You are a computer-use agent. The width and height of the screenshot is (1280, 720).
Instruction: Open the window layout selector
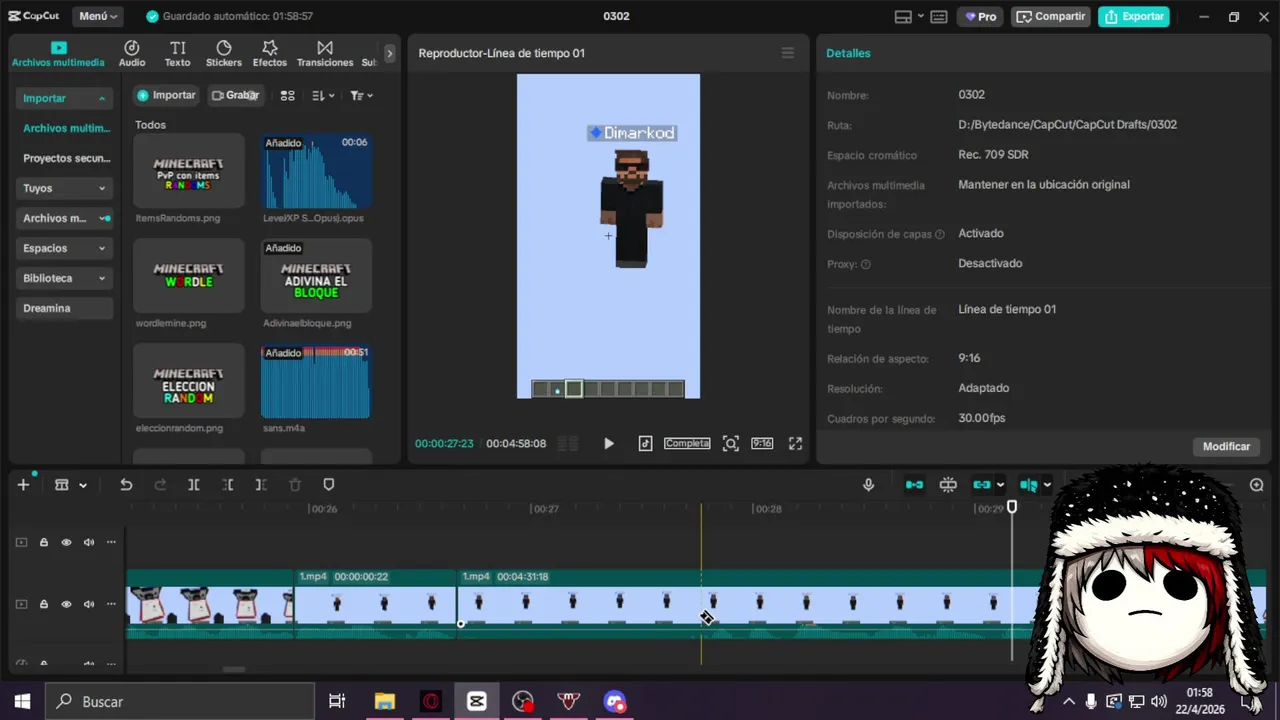point(907,17)
